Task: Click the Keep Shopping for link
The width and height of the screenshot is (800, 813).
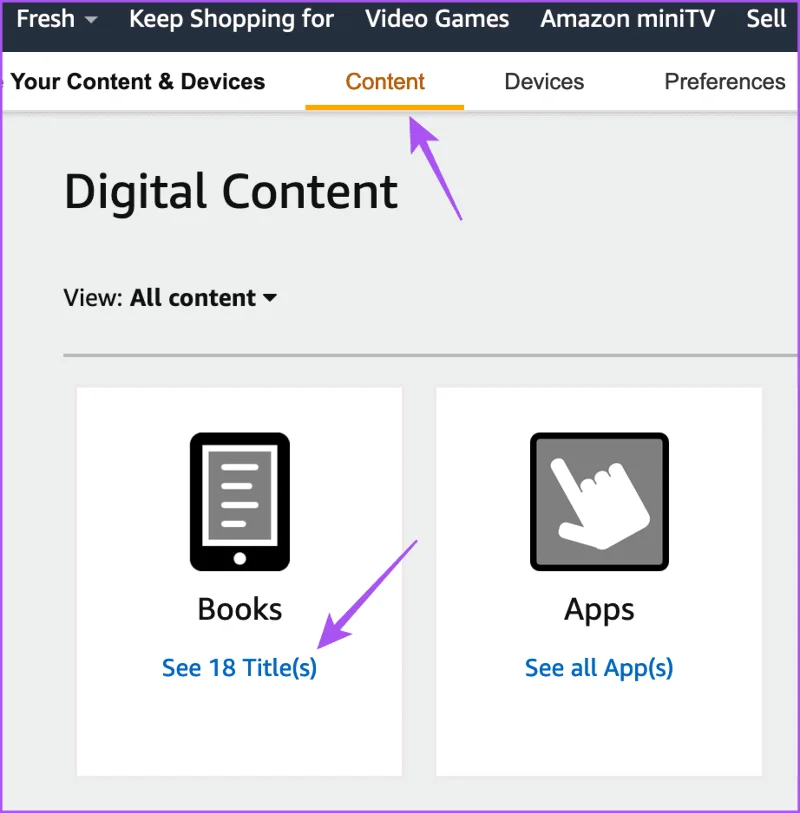Action: coord(231,19)
